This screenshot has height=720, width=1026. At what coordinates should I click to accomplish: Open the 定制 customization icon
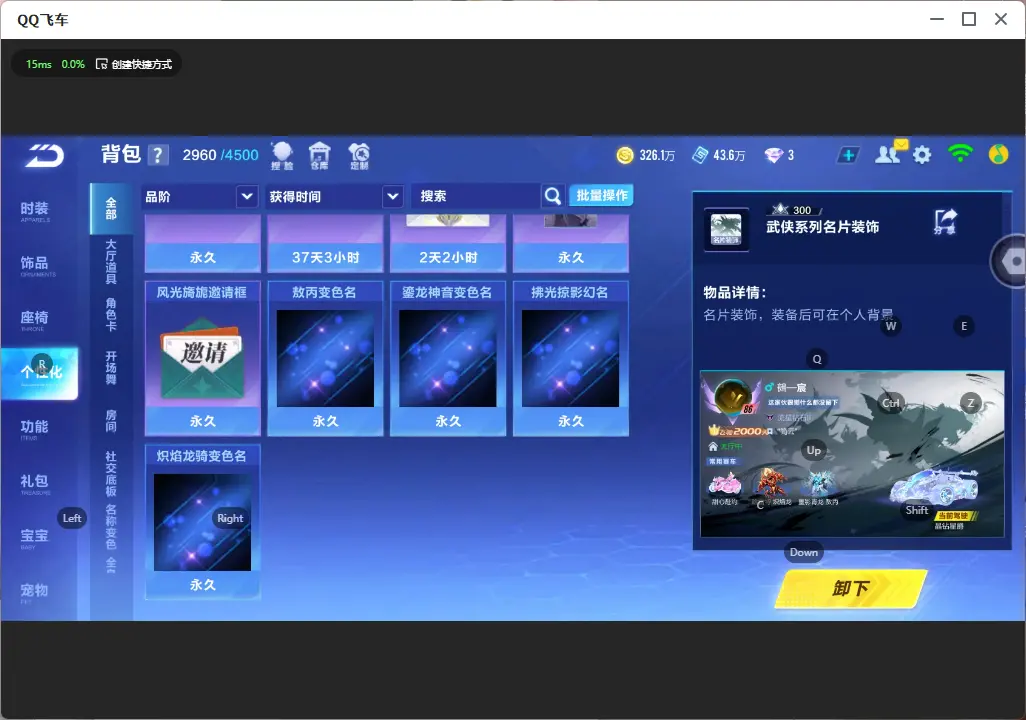(x=359, y=156)
